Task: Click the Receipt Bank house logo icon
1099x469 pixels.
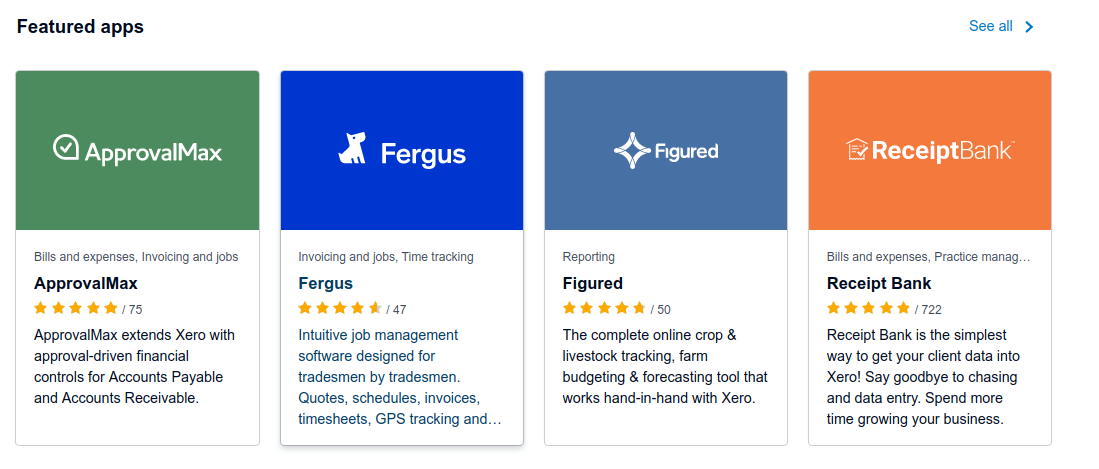Action: [x=856, y=150]
